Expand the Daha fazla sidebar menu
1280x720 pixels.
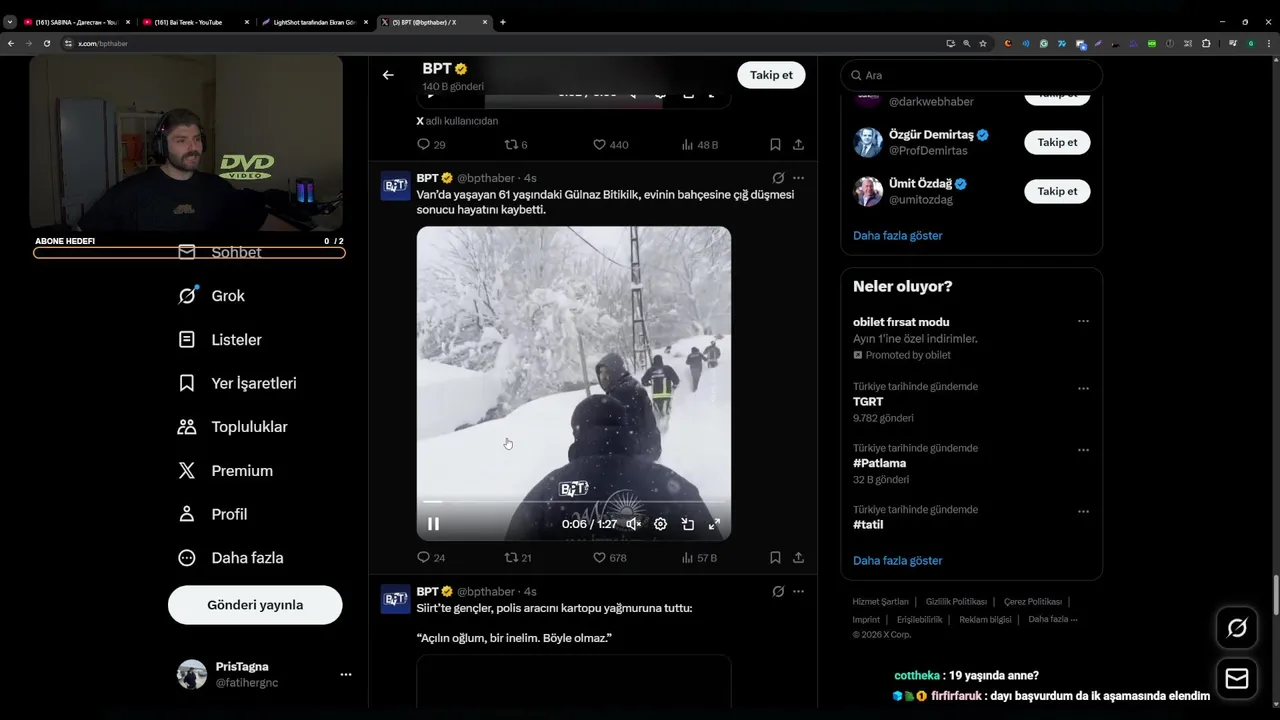click(x=230, y=558)
